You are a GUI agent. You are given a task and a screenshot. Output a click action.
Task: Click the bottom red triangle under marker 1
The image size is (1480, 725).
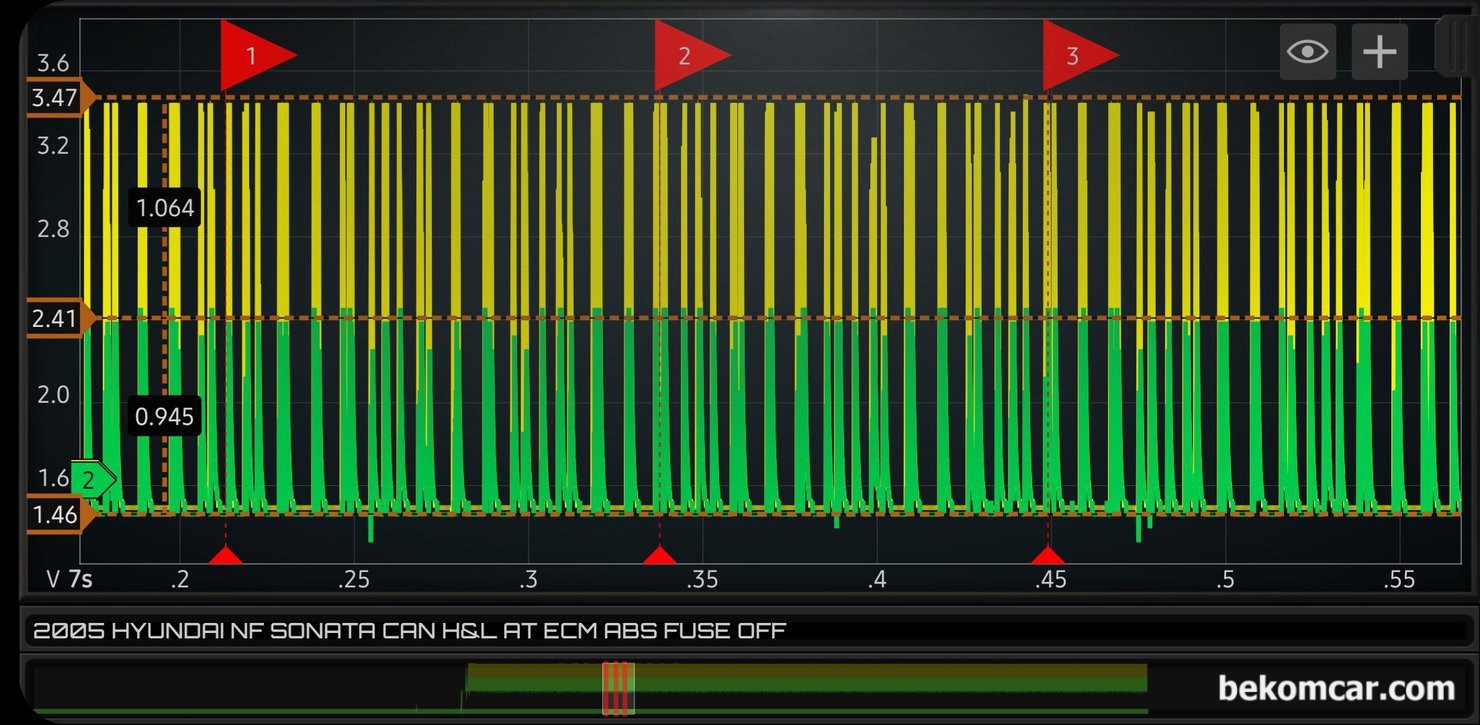(x=226, y=554)
